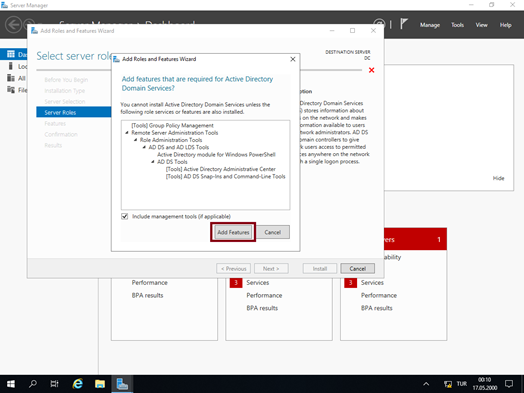Image resolution: width=524 pixels, height=393 pixels.
Task: Open Server Manager's Help menu
Action: (x=506, y=25)
